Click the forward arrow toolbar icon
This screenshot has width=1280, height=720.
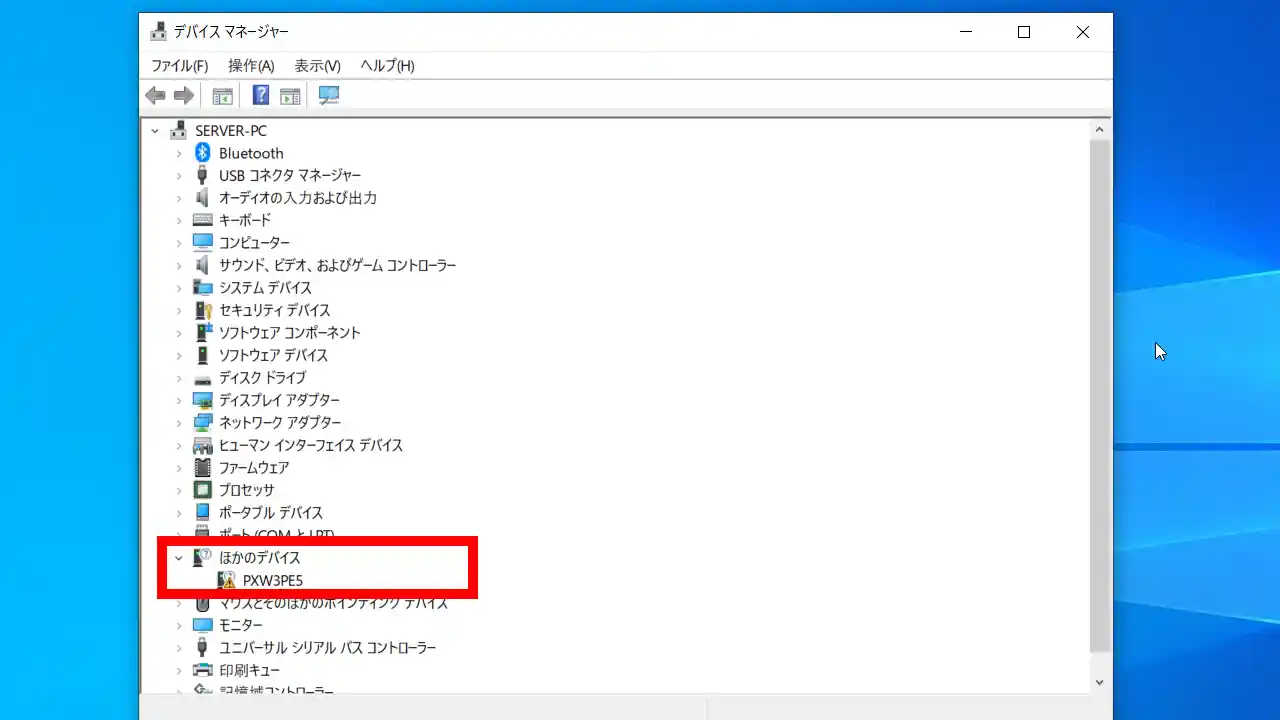click(x=184, y=95)
